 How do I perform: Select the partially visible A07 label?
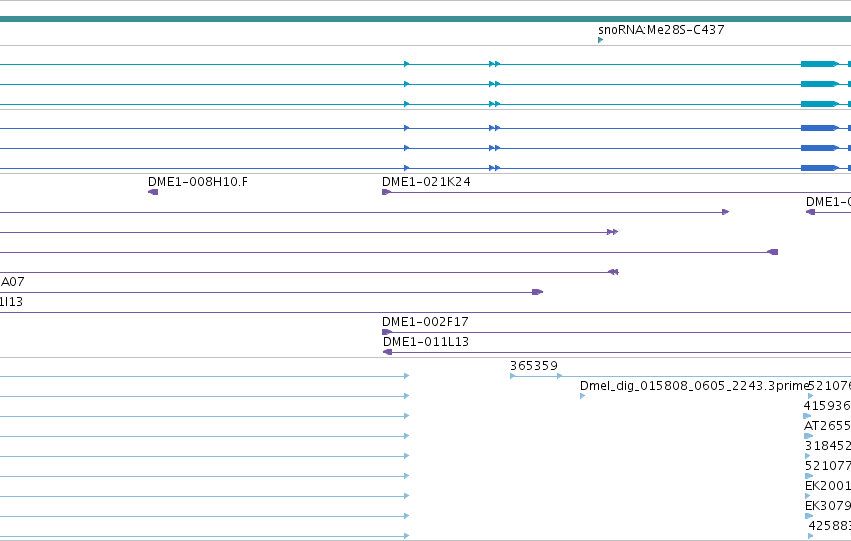pos(12,282)
